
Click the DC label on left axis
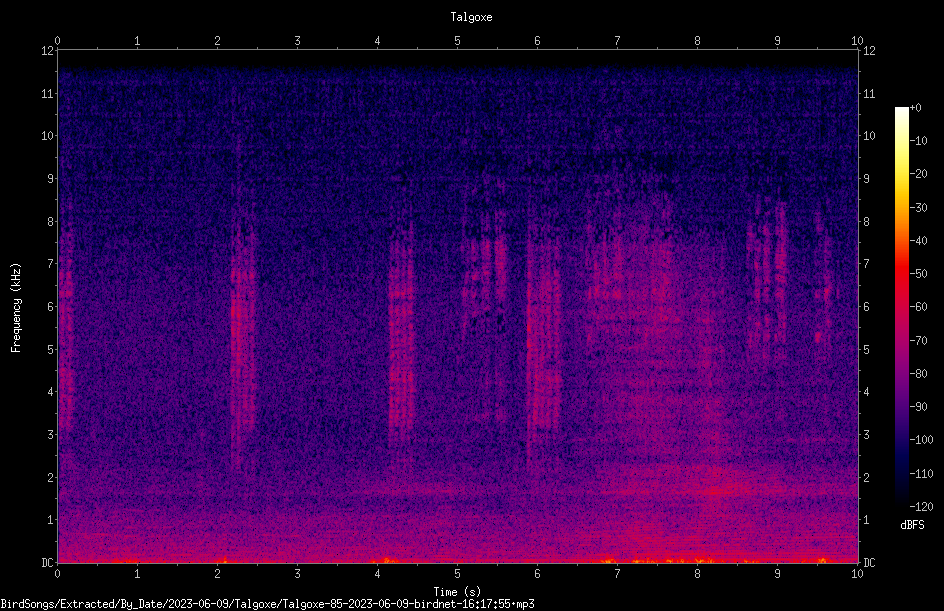[48, 562]
